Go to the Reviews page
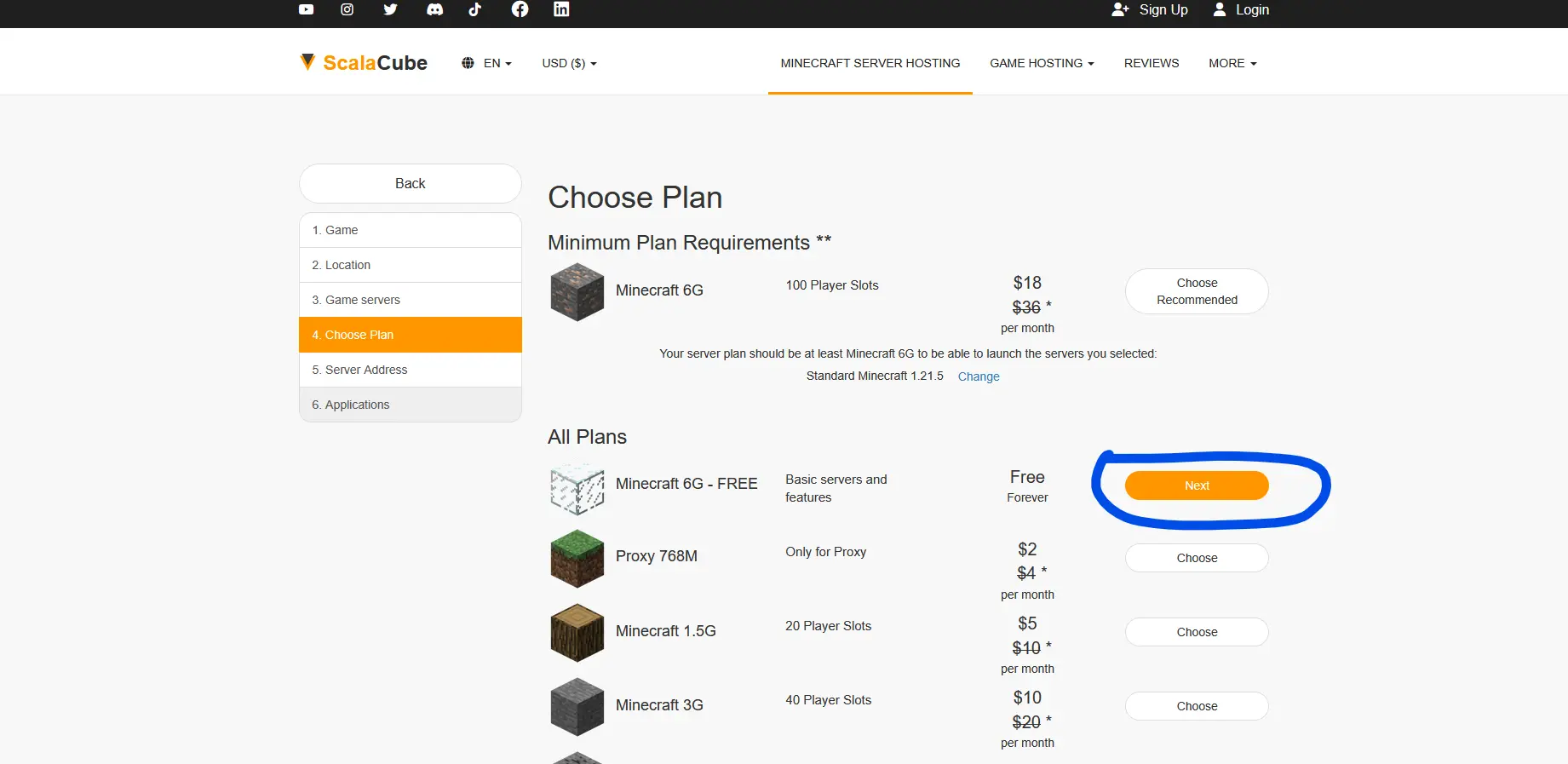Screen dimensions: 1568x764 tap(1152, 63)
